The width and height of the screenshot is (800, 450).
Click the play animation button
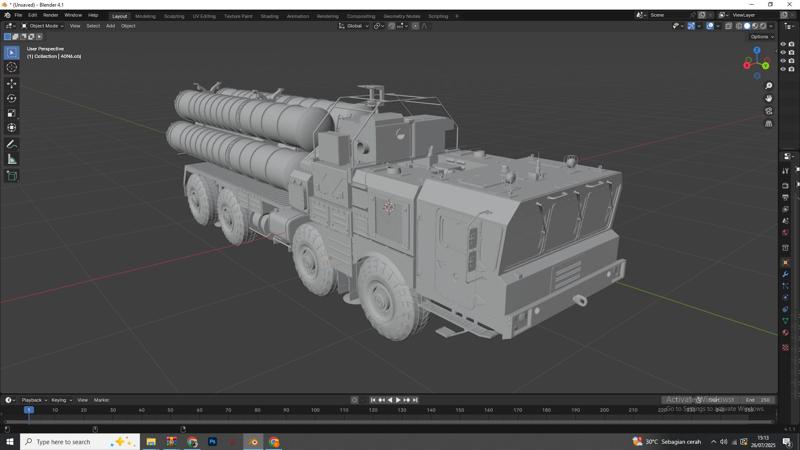coord(398,400)
